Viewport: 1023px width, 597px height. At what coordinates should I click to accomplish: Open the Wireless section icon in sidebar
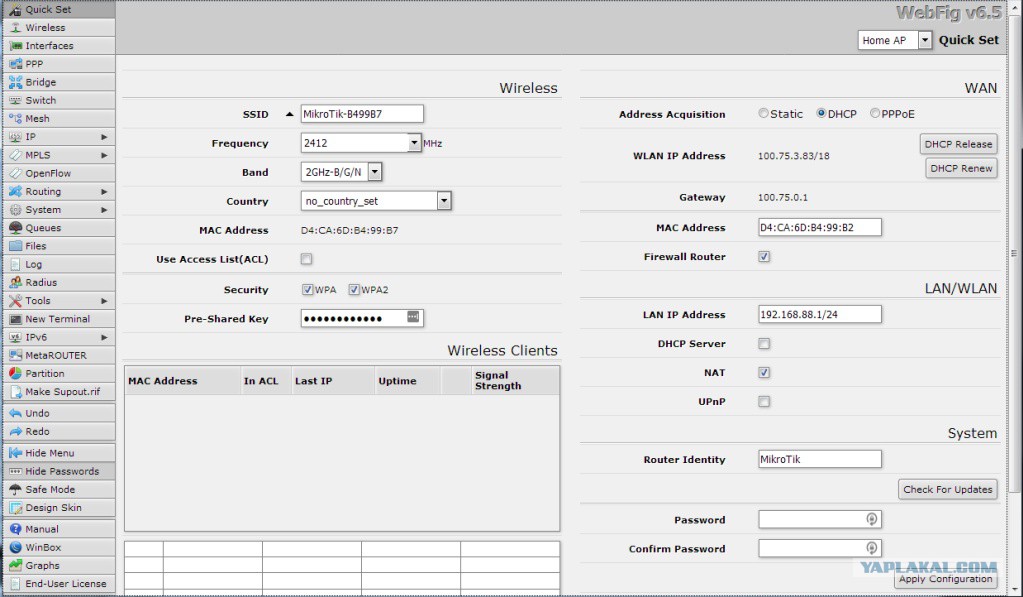[15, 28]
